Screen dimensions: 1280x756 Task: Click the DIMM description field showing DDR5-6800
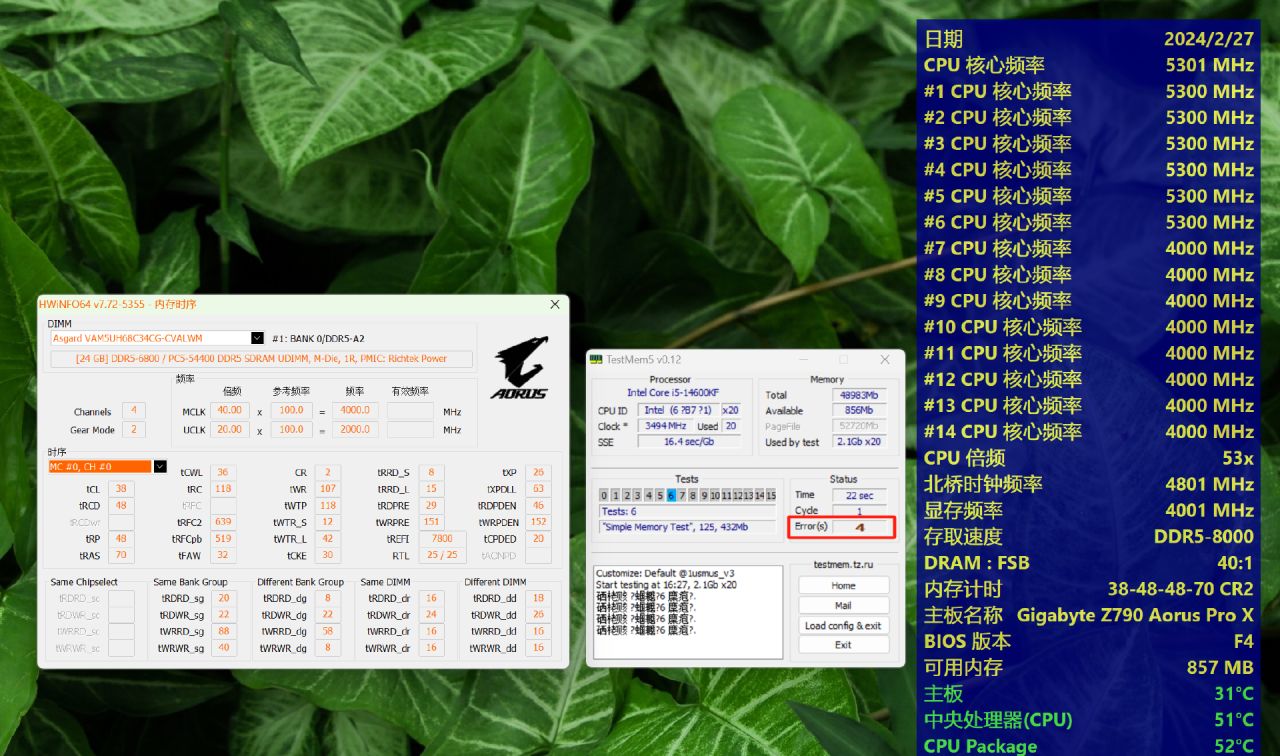pyautogui.click(x=262, y=359)
